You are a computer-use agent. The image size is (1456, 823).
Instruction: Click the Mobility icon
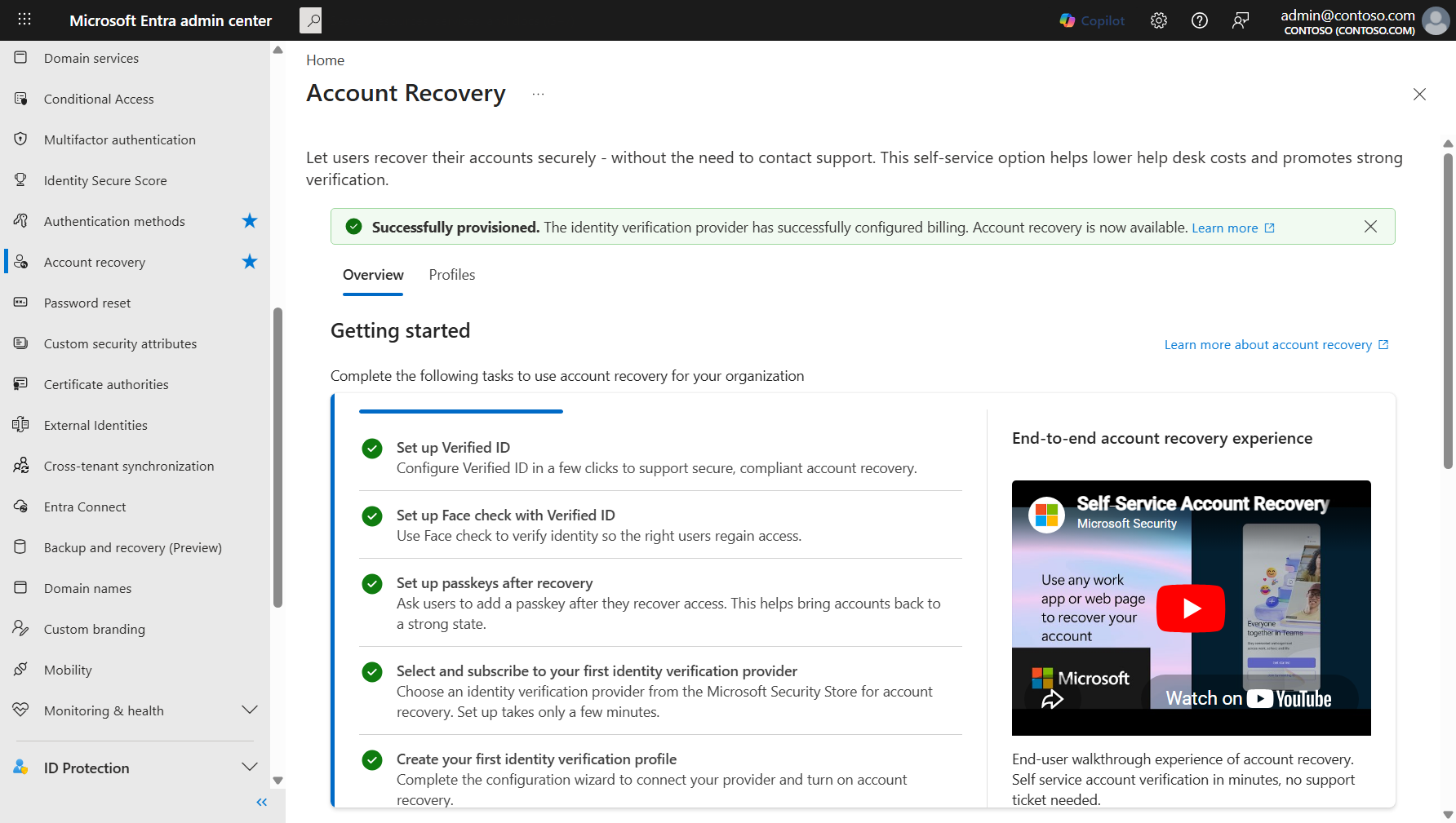pos(20,670)
